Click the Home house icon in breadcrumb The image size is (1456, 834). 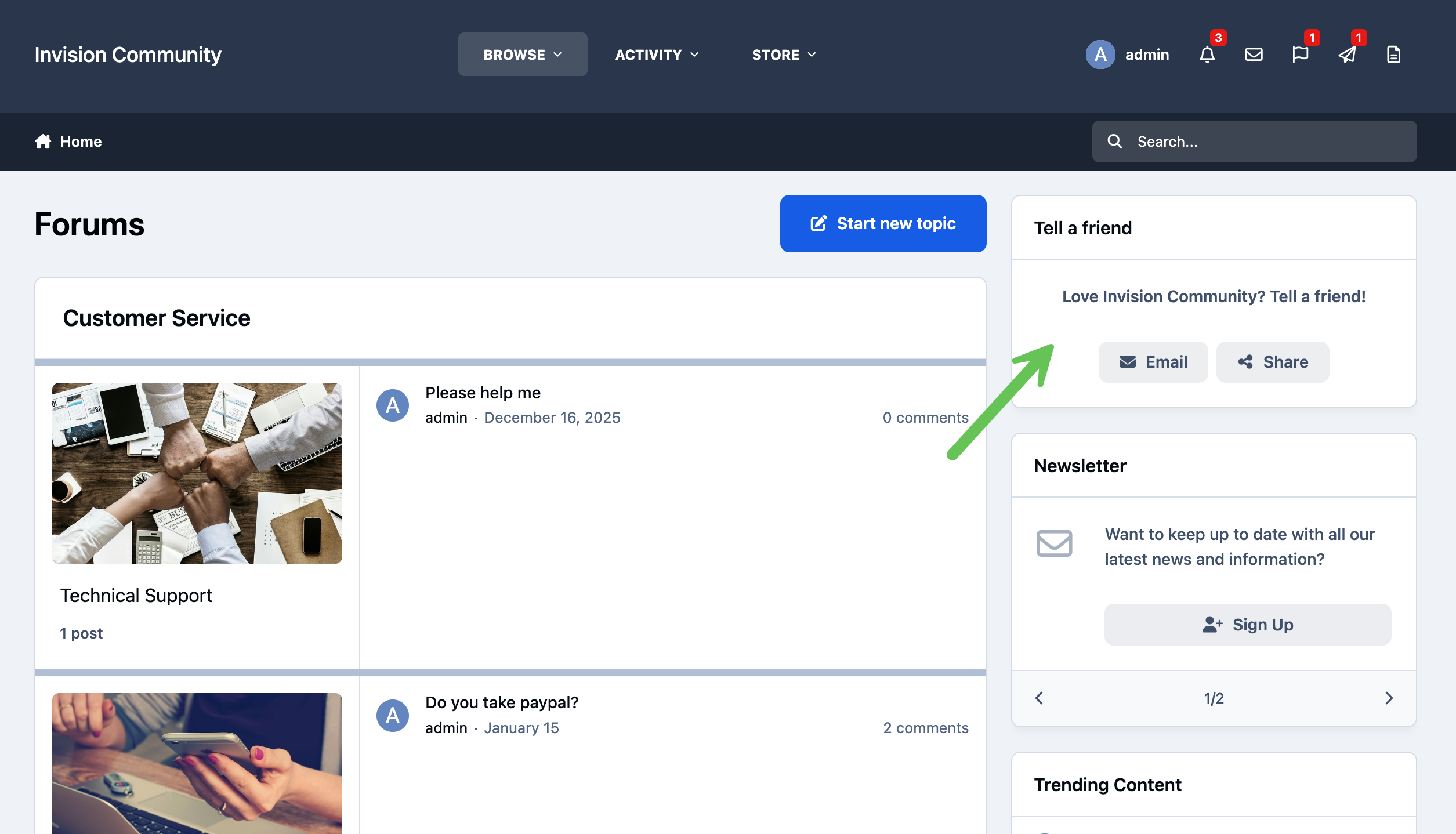click(43, 142)
